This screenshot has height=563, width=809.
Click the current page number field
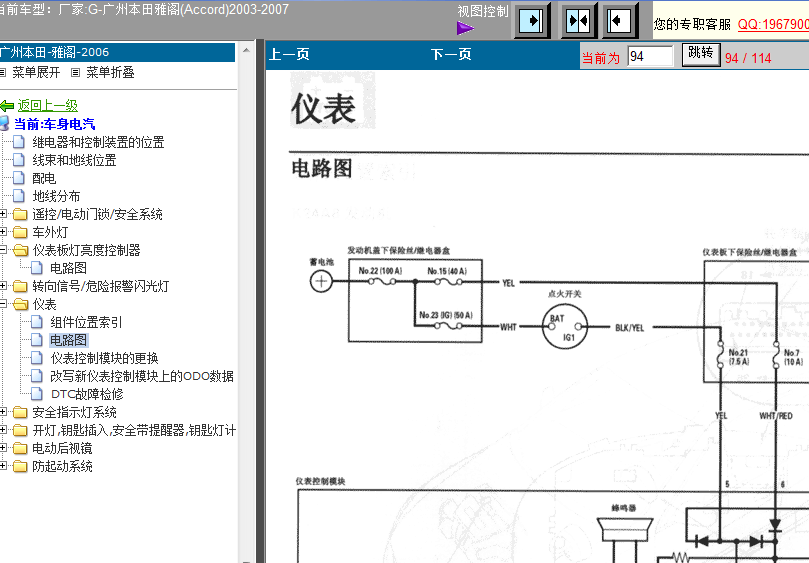650,56
